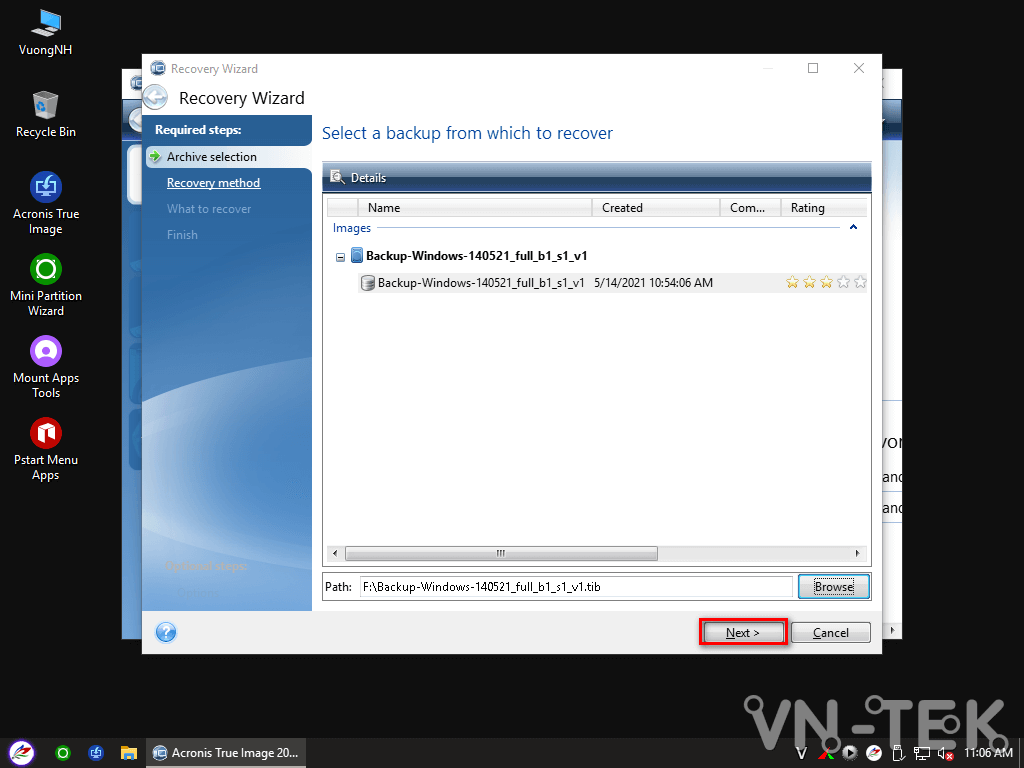1024x768 pixels.
Task: Go to the Recovery method step
Action: pos(214,183)
